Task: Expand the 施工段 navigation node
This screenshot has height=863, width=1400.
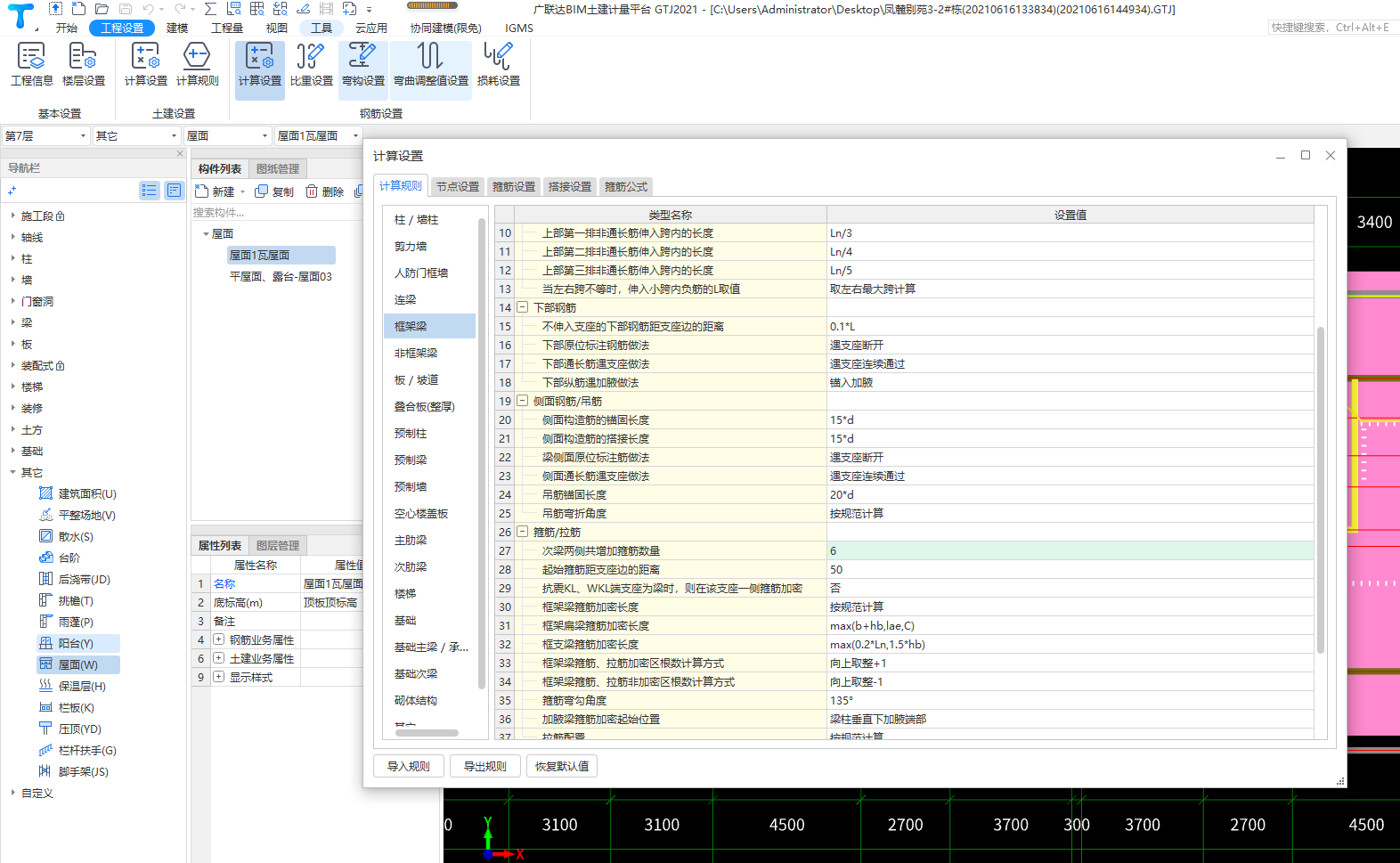Action: (12, 216)
